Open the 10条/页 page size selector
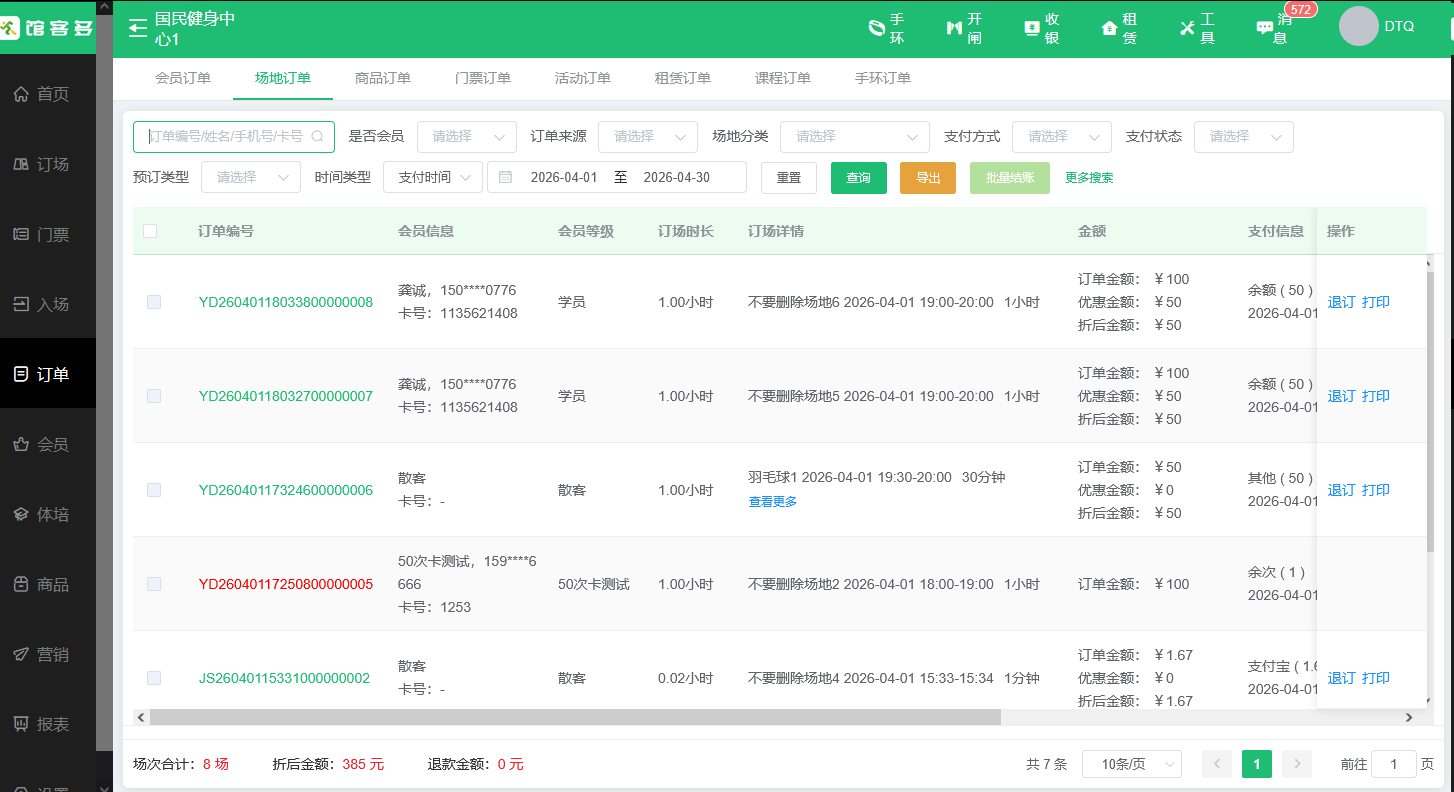1454x792 pixels. tap(1131, 763)
